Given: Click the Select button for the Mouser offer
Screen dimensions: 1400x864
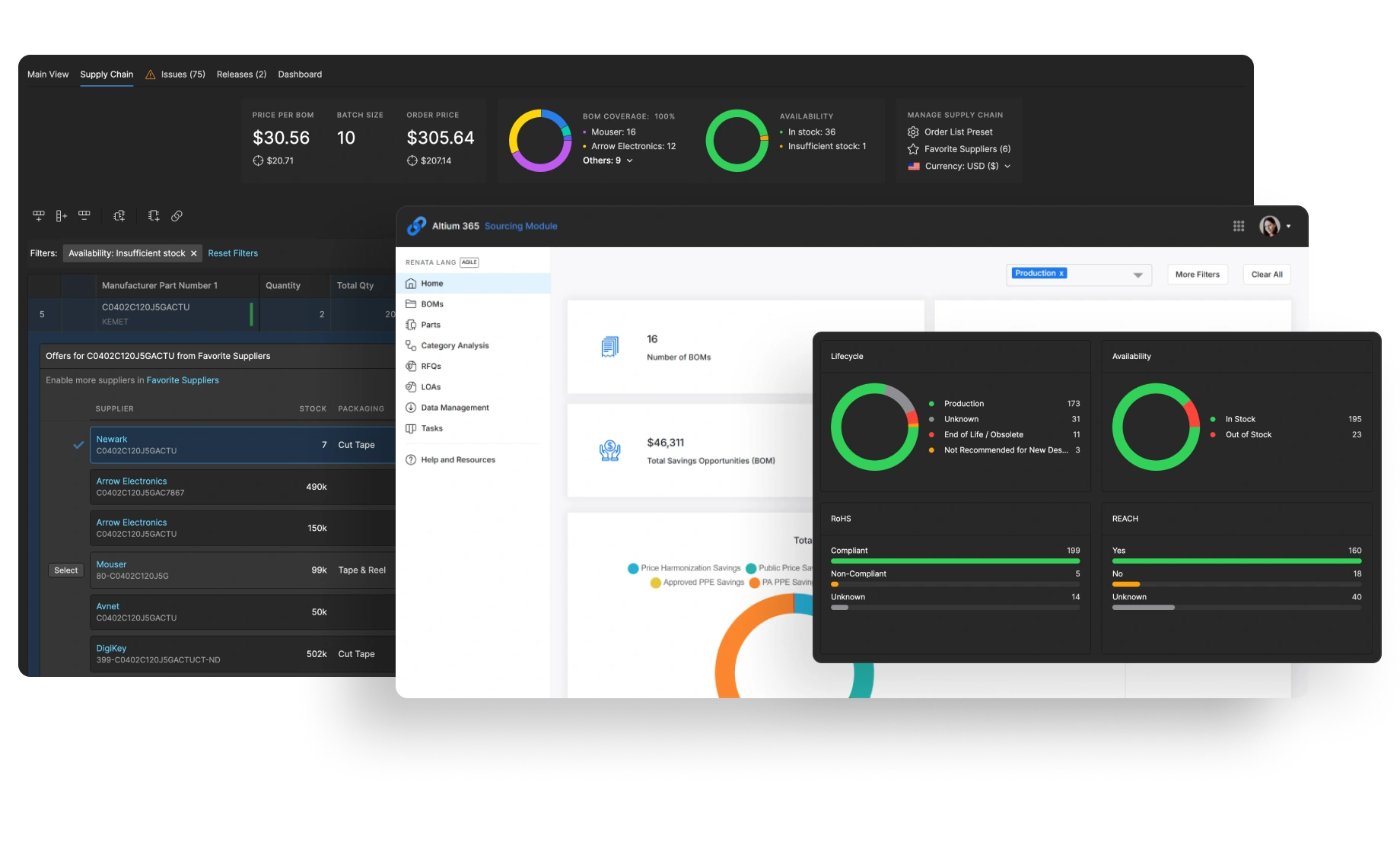Looking at the screenshot, I should (x=66, y=570).
